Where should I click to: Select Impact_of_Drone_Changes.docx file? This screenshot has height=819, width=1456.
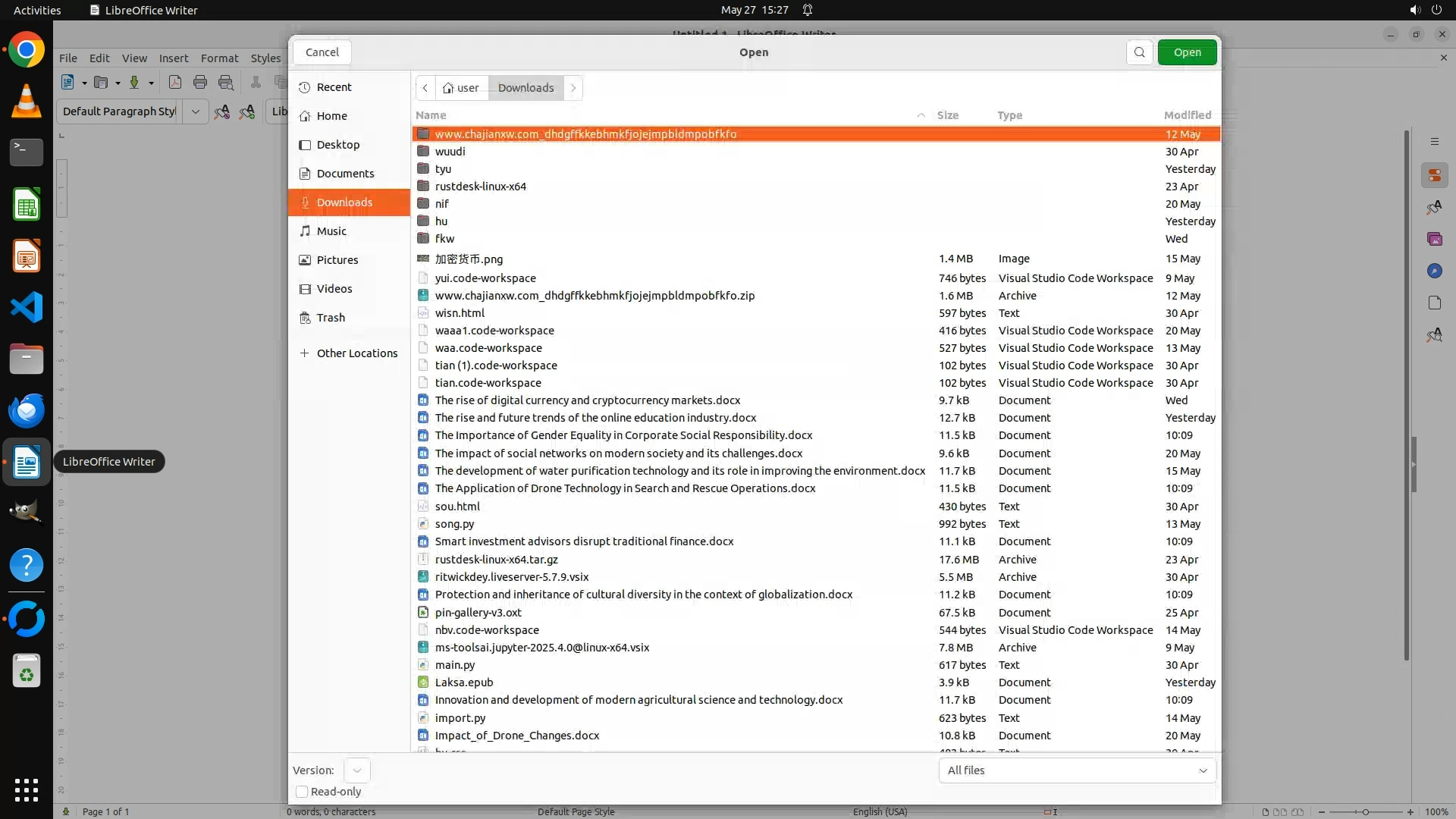coord(516,736)
